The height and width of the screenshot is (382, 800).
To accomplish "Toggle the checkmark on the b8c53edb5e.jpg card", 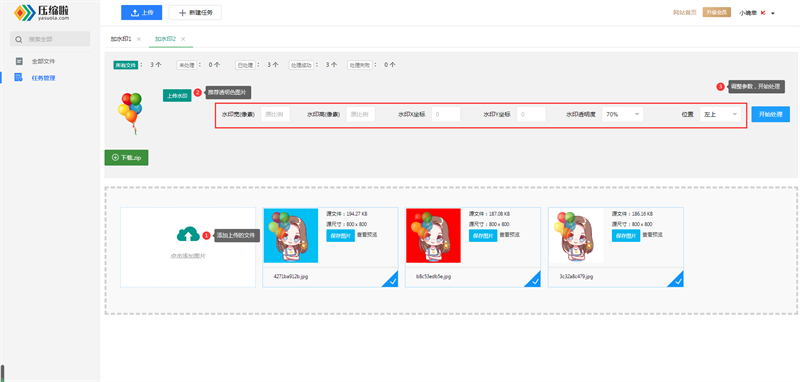I will tap(534, 280).
